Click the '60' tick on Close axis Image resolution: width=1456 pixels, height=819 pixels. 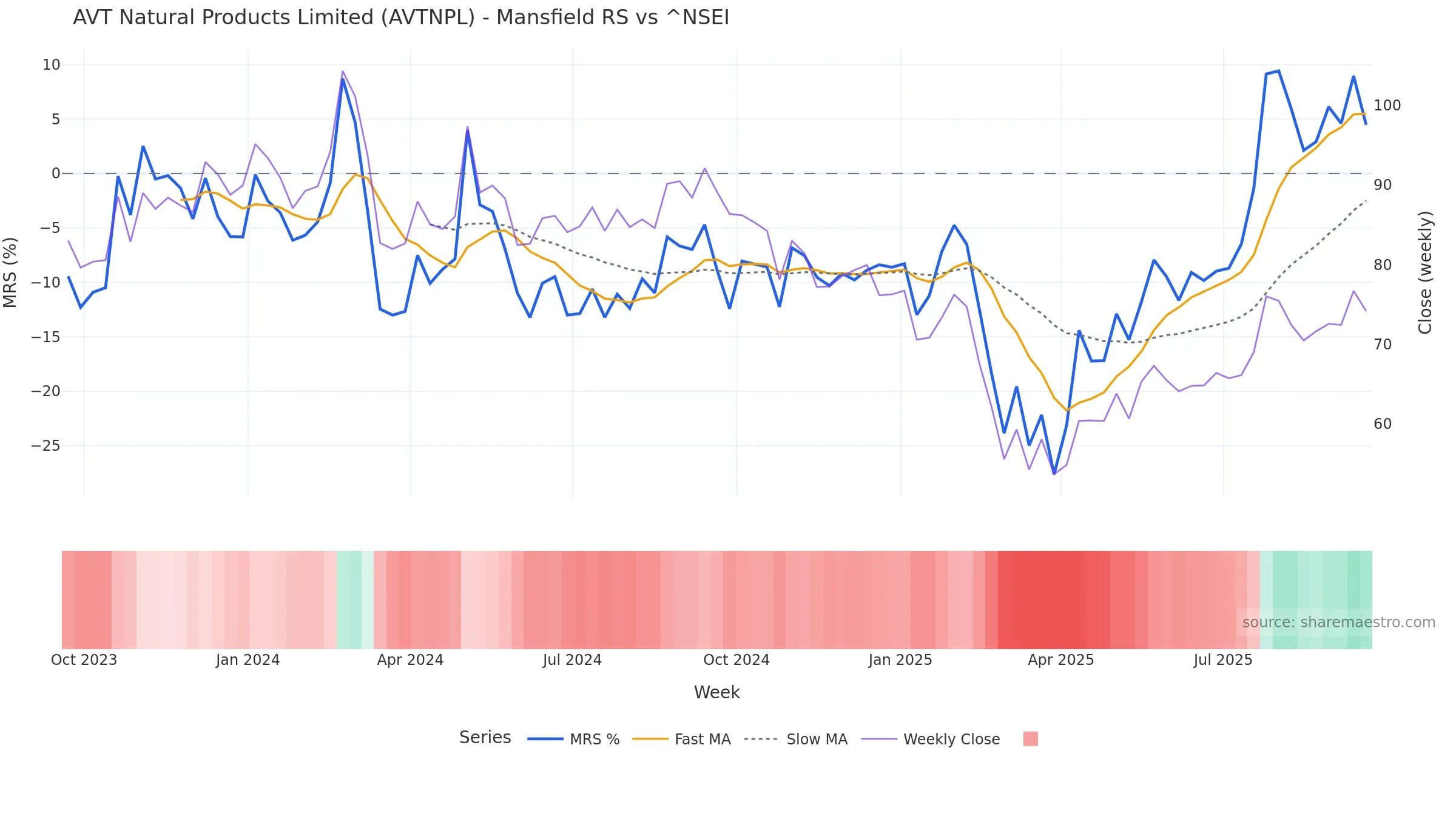pyautogui.click(x=1383, y=424)
